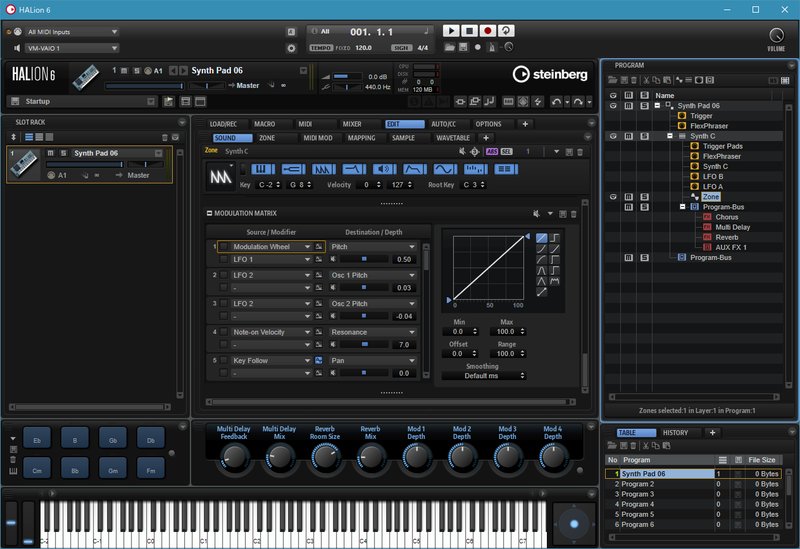
Task: Open the WAVETABLE sub-tab
Action: click(453, 138)
